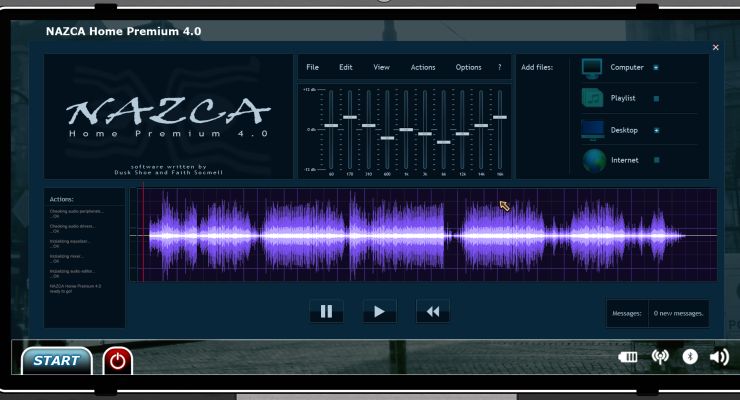This screenshot has width=740, height=400.
Task: Start playback with the play button
Action: tap(379, 311)
